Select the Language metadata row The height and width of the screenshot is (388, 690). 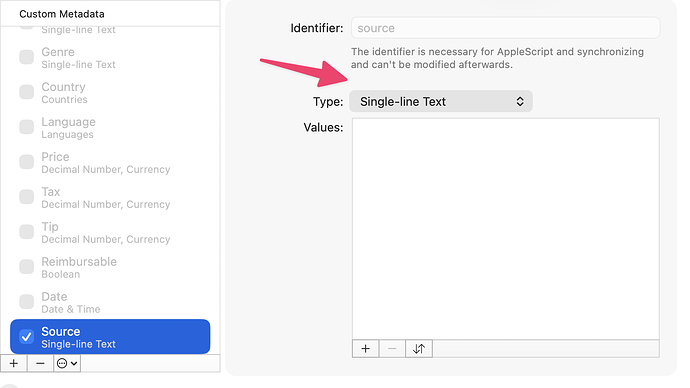click(110, 128)
